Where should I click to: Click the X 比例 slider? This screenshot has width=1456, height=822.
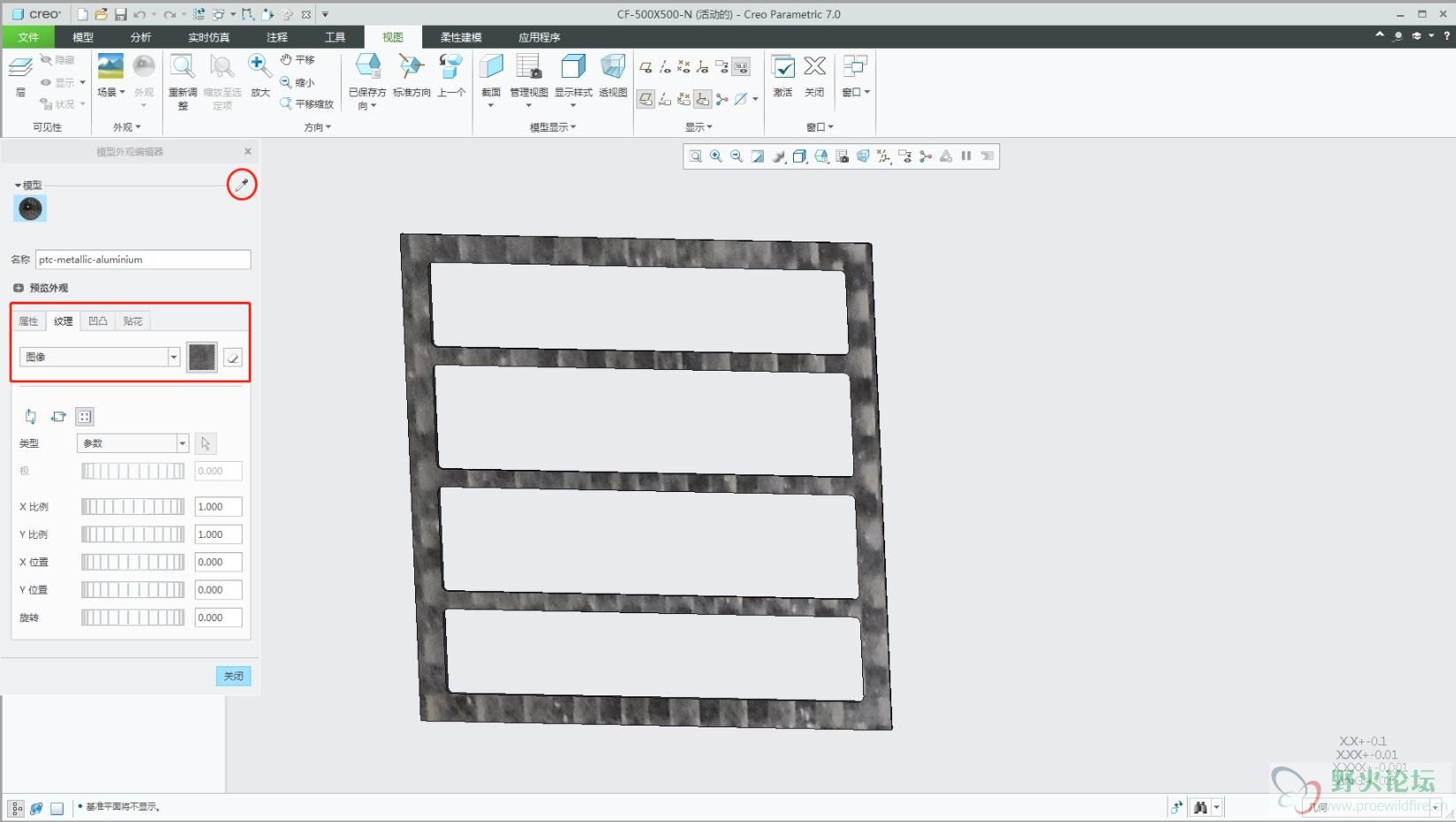(x=133, y=507)
